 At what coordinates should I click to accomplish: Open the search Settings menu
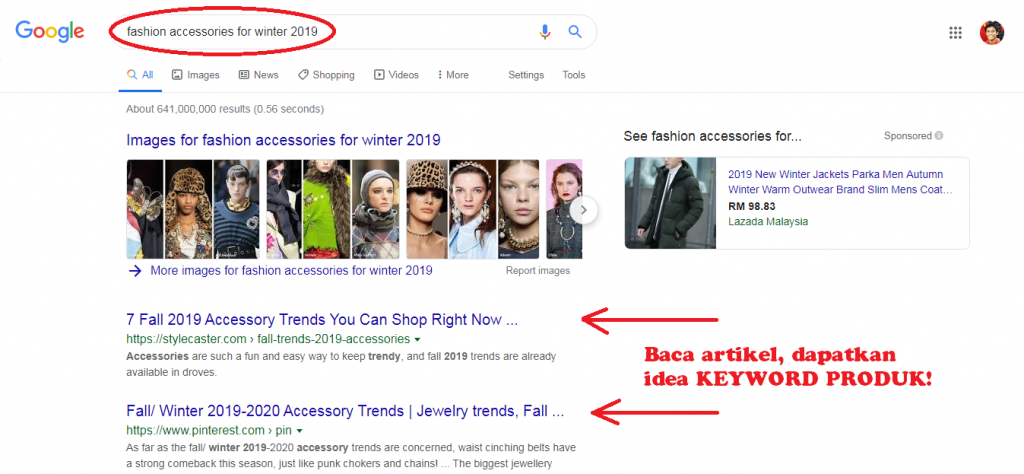tap(526, 75)
